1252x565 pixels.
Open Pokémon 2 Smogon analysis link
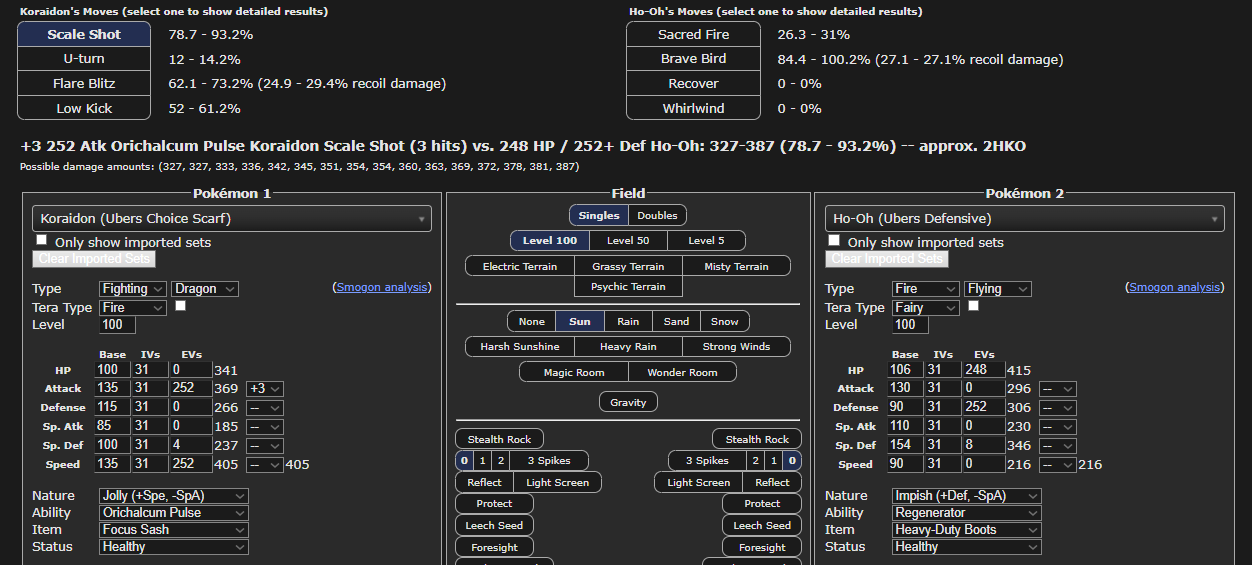click(x=1175, y=287)
